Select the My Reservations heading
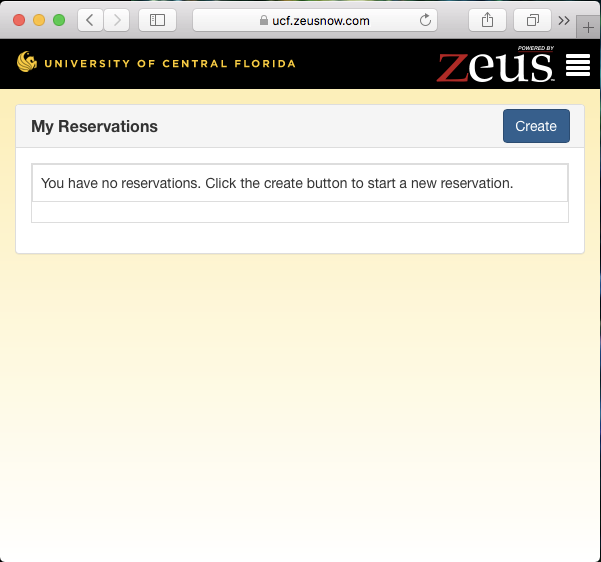 point(94,127)
